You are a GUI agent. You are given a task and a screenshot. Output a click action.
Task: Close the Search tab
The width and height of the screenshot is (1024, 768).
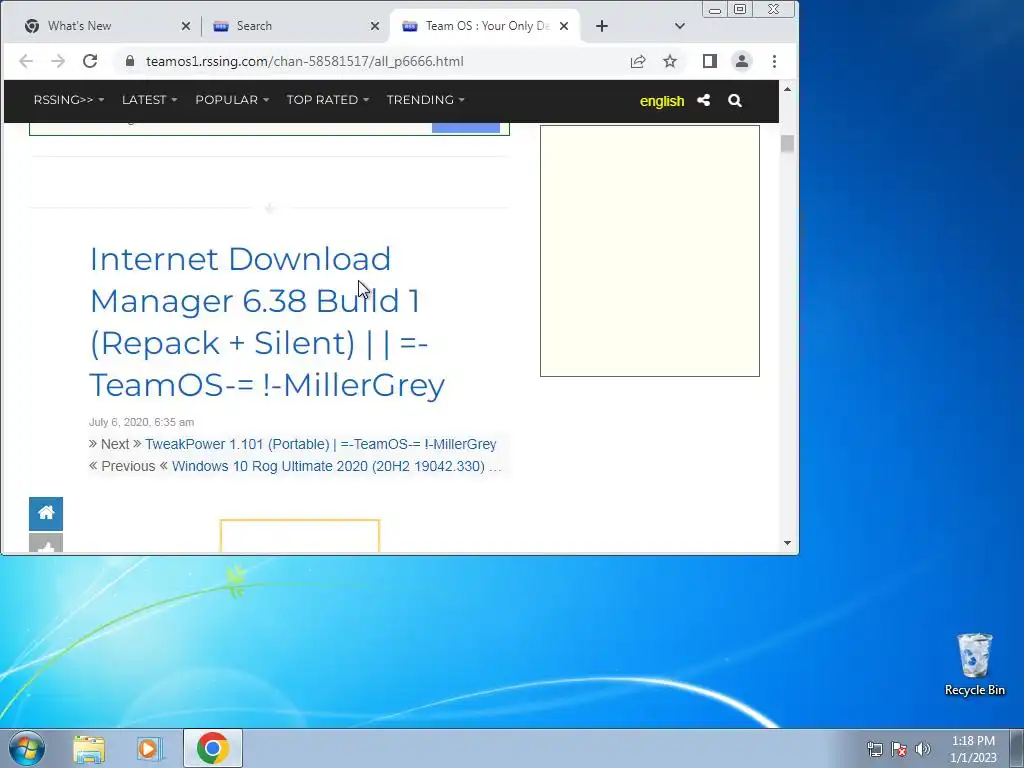coord(375,26)
